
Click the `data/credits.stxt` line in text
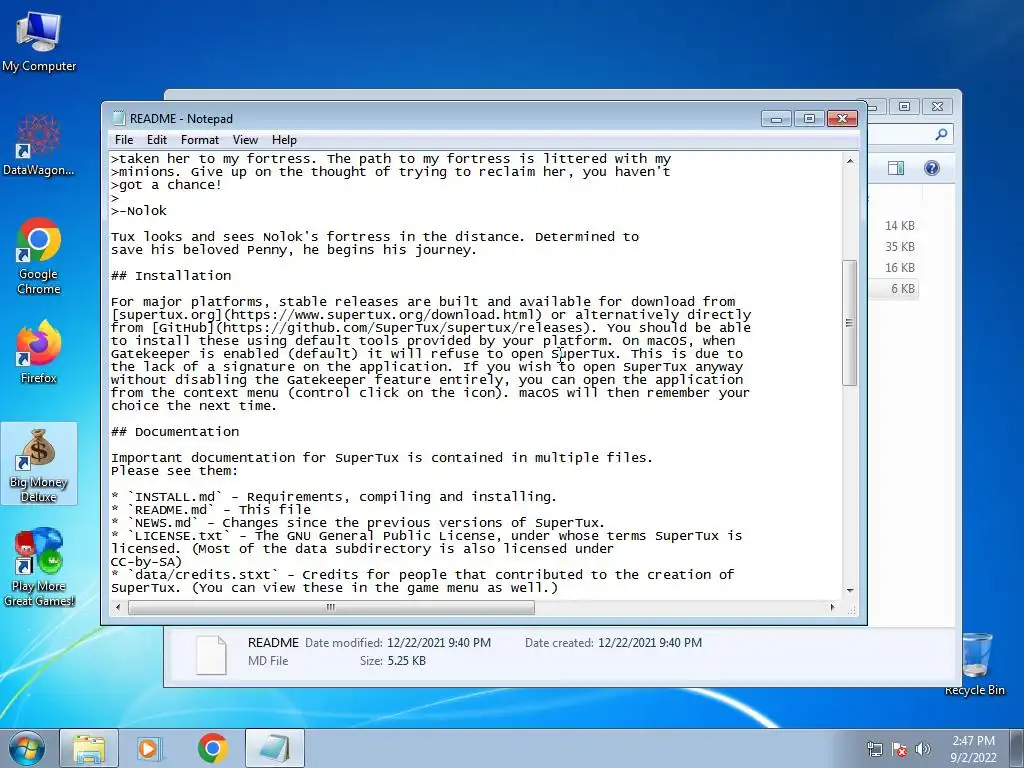[423, 575]
